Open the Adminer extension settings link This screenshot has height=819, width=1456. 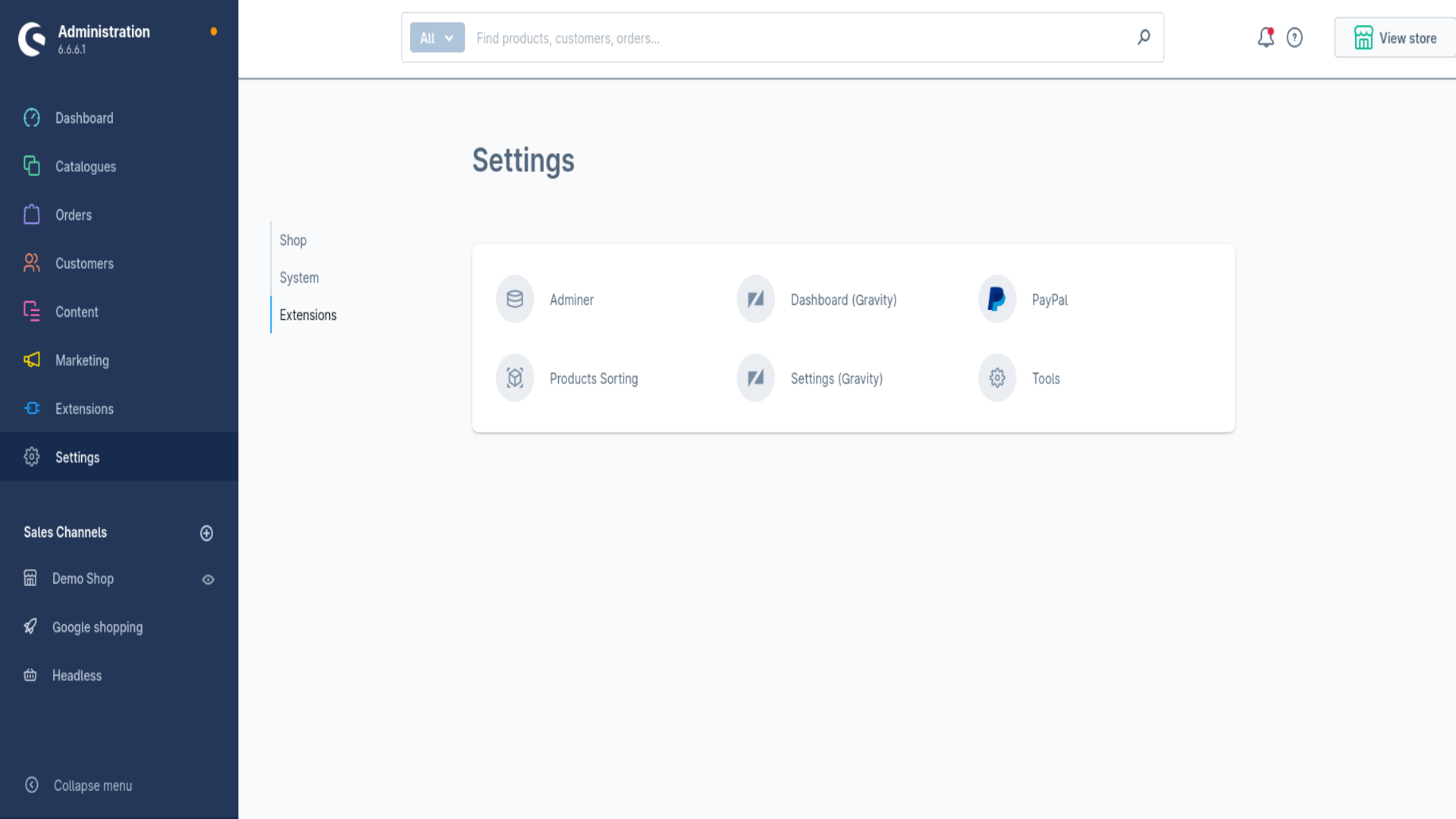point(571,300)
